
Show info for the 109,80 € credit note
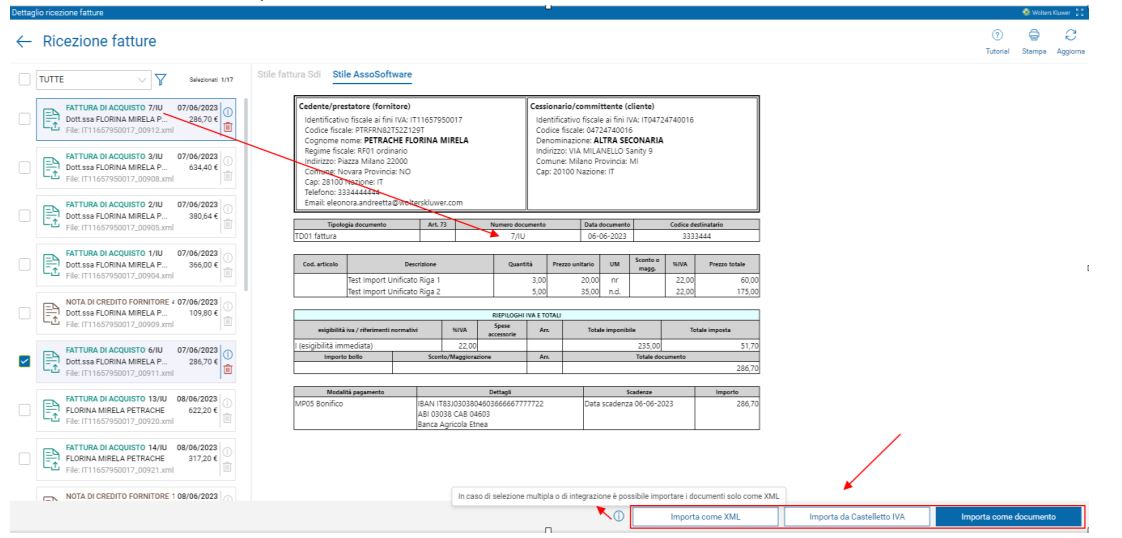228,307
